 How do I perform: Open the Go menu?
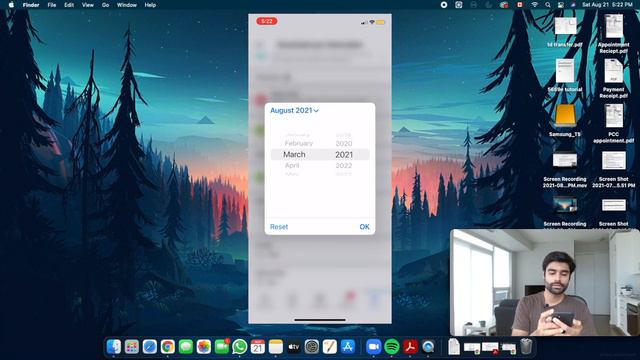pos(105,5)
